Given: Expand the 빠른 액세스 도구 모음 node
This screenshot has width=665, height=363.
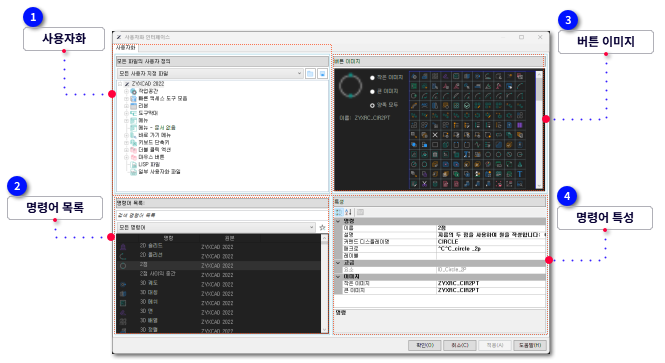Looking at the screenshot, I should pyautogui.click(x=126, y=98).
